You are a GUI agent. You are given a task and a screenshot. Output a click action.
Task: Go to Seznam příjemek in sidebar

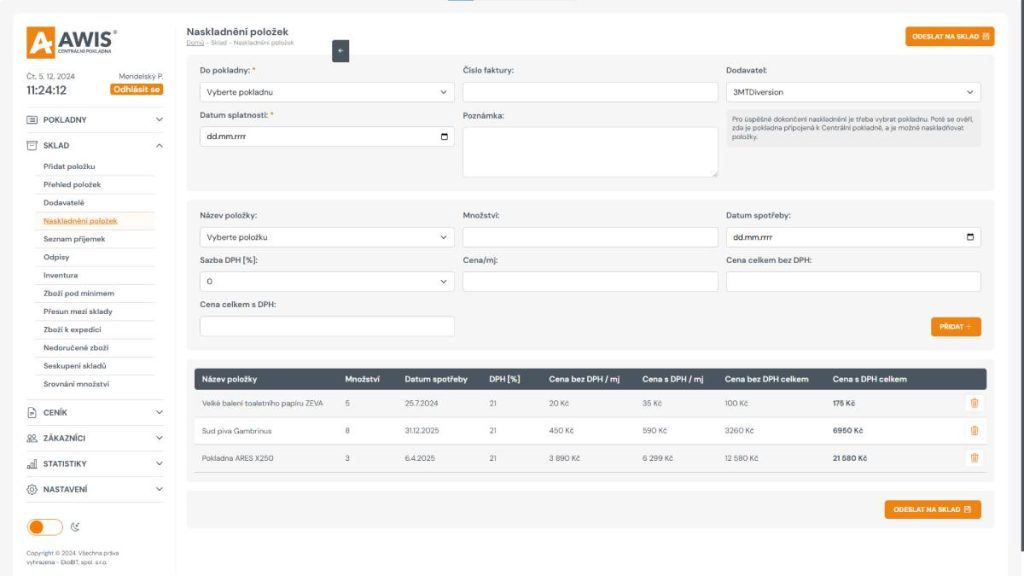(x=74, y=239)
